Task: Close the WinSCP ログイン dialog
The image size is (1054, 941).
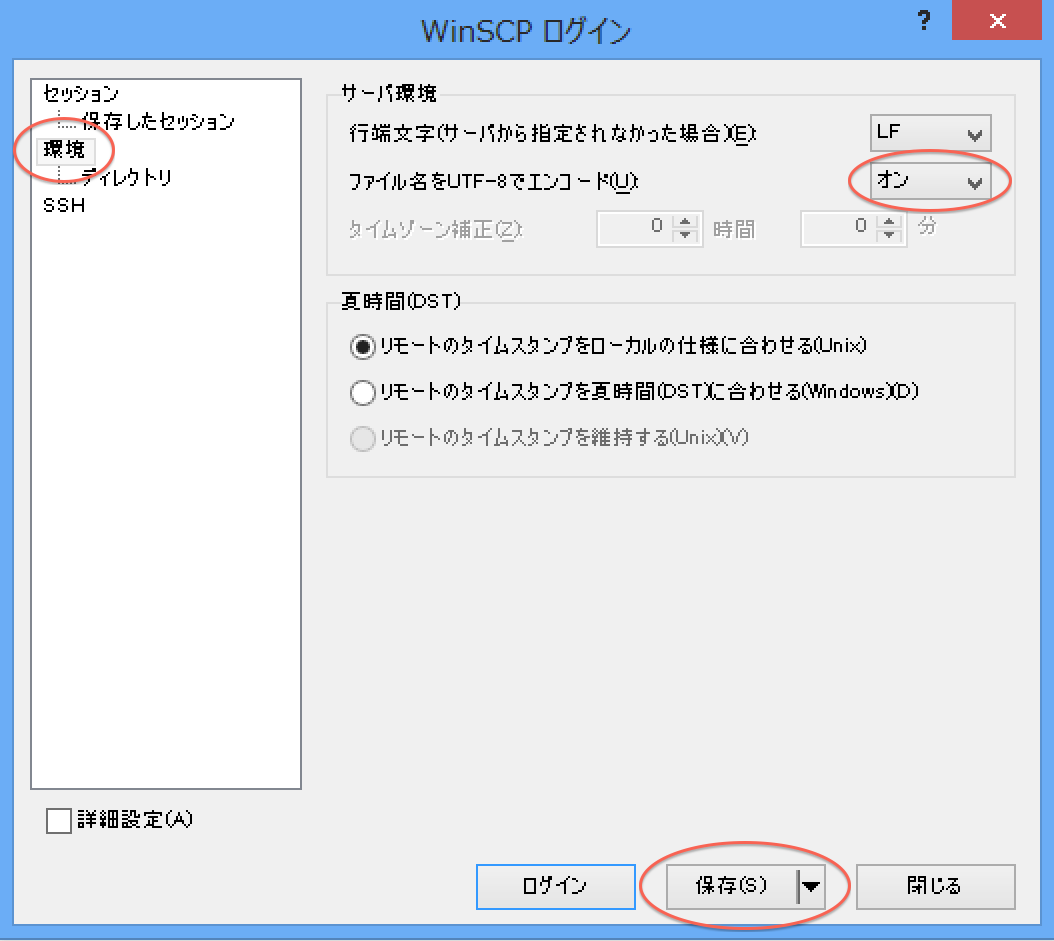Action: coord(998,21)
